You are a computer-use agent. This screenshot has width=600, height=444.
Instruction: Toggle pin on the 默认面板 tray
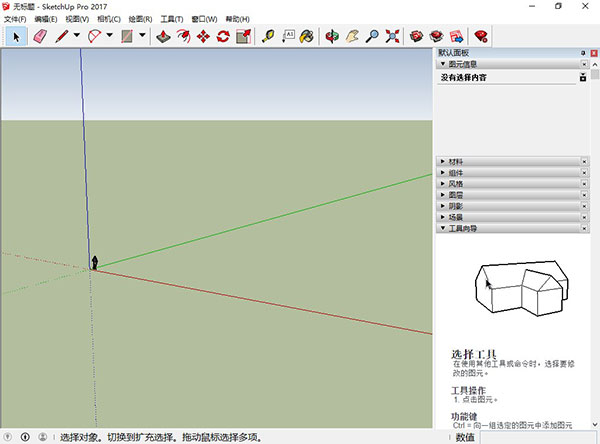(581, 51)
